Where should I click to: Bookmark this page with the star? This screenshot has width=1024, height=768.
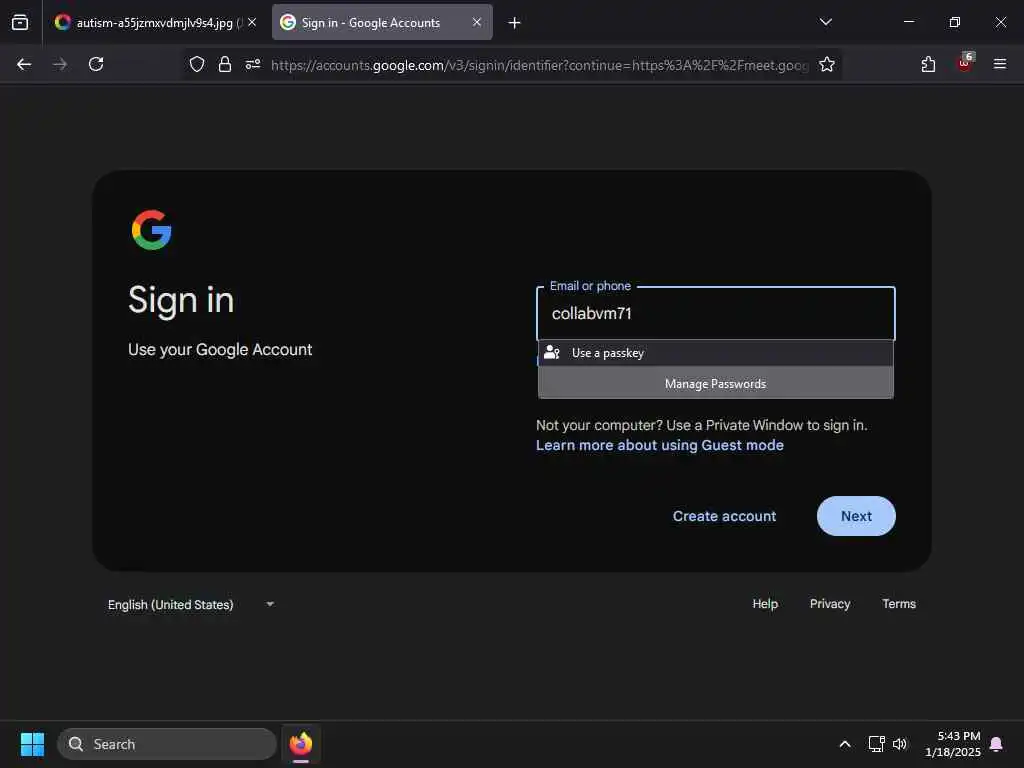pos(827,64)
